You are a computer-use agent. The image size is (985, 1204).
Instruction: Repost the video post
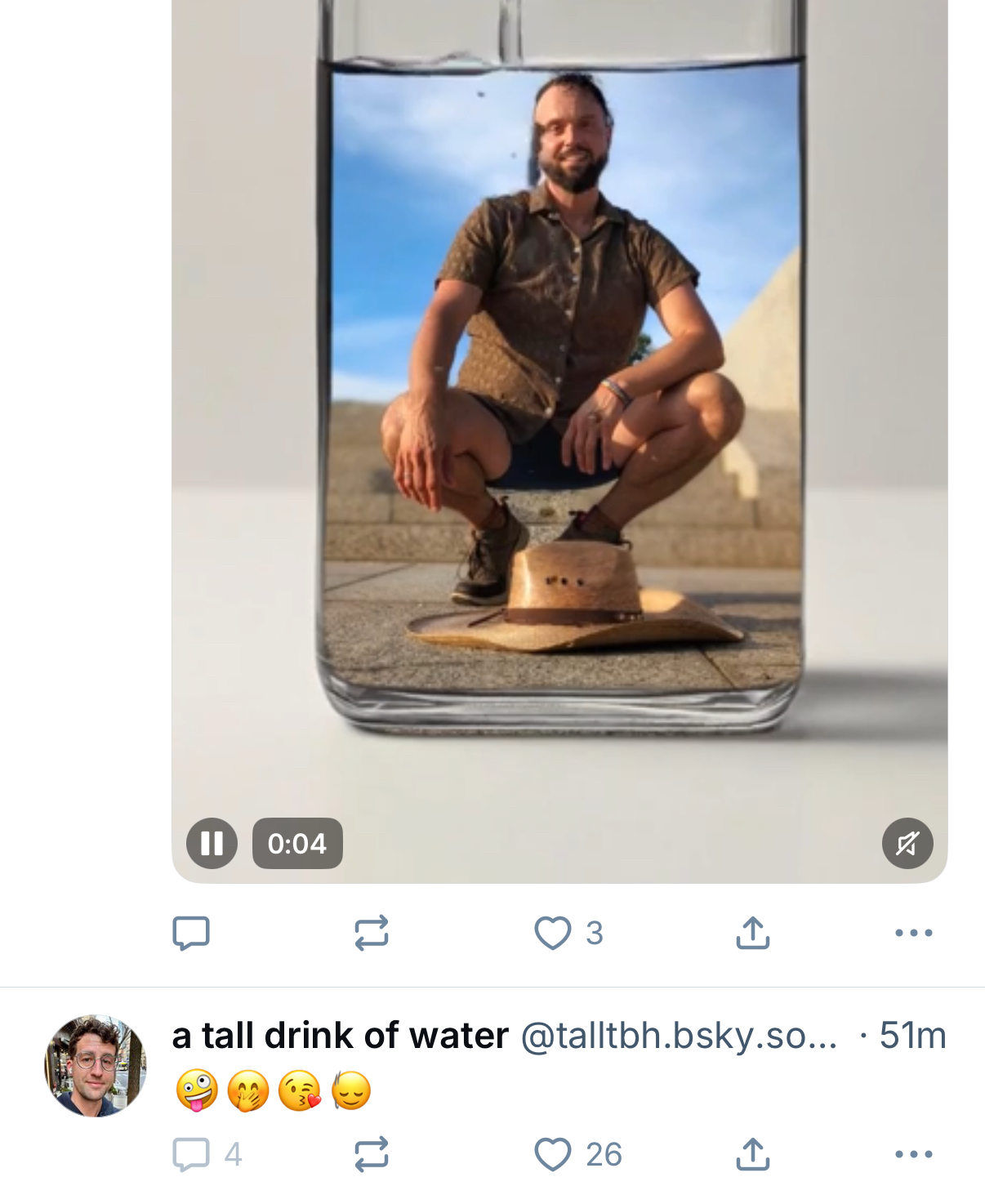click(x=372, y=933)
